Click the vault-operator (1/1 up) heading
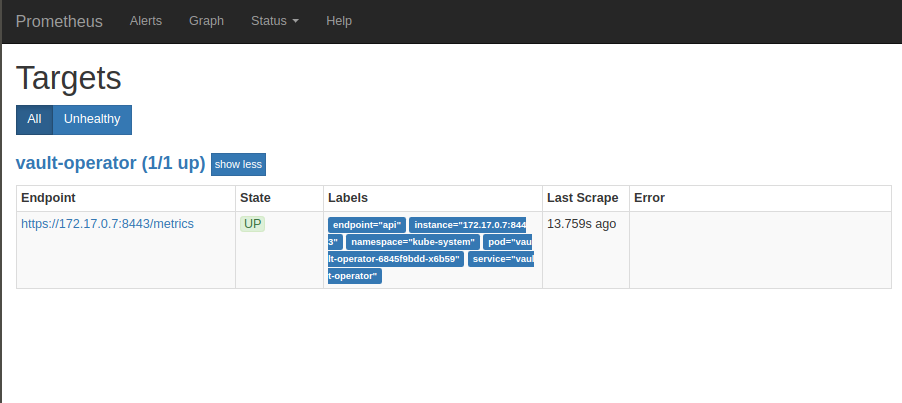 tap(110, 163)
